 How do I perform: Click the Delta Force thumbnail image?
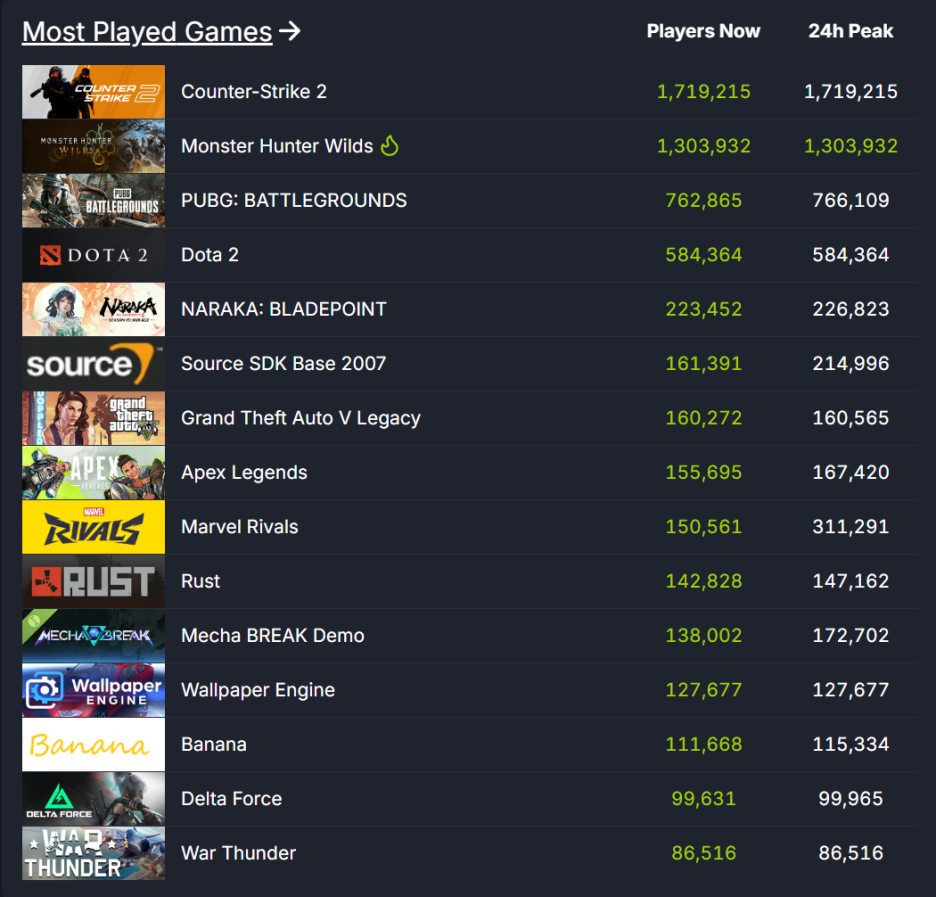(94, 799)
